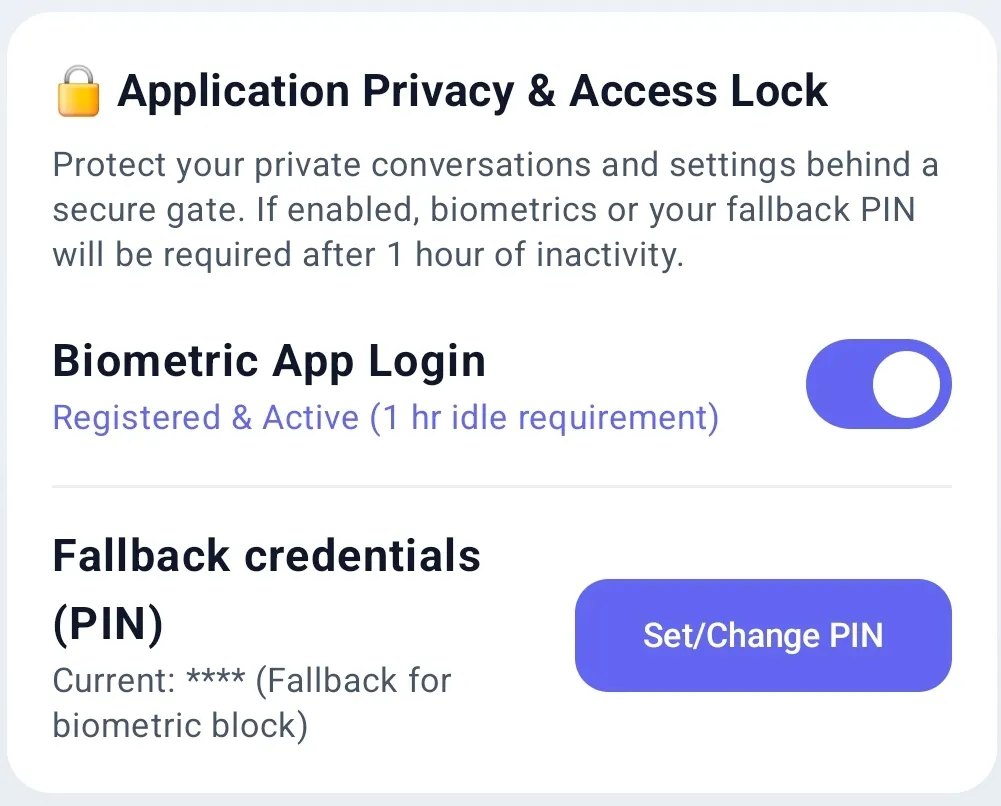
Task: Click the Fallback credentials heading
Action: (266, 555)
